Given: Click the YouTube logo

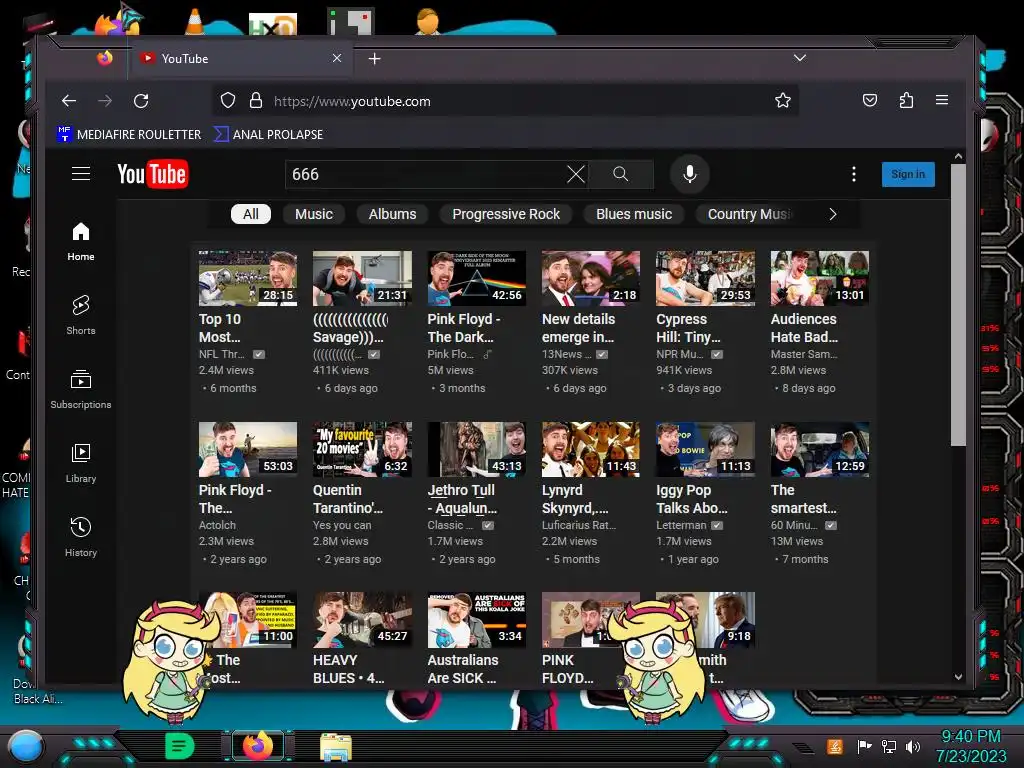Looking at the screenshot, I should (153, 174).
